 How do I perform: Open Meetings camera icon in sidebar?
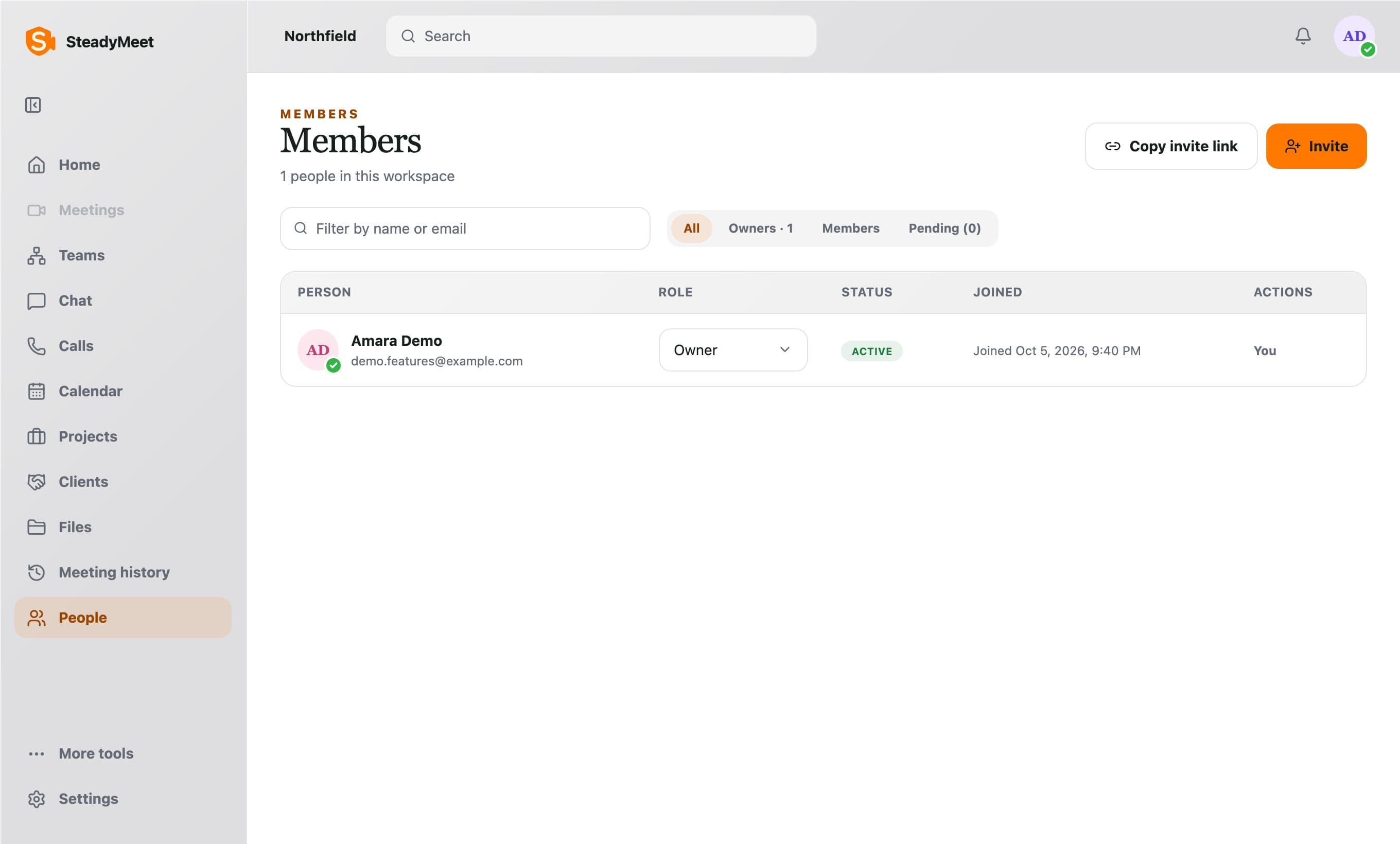pos(37,210)
